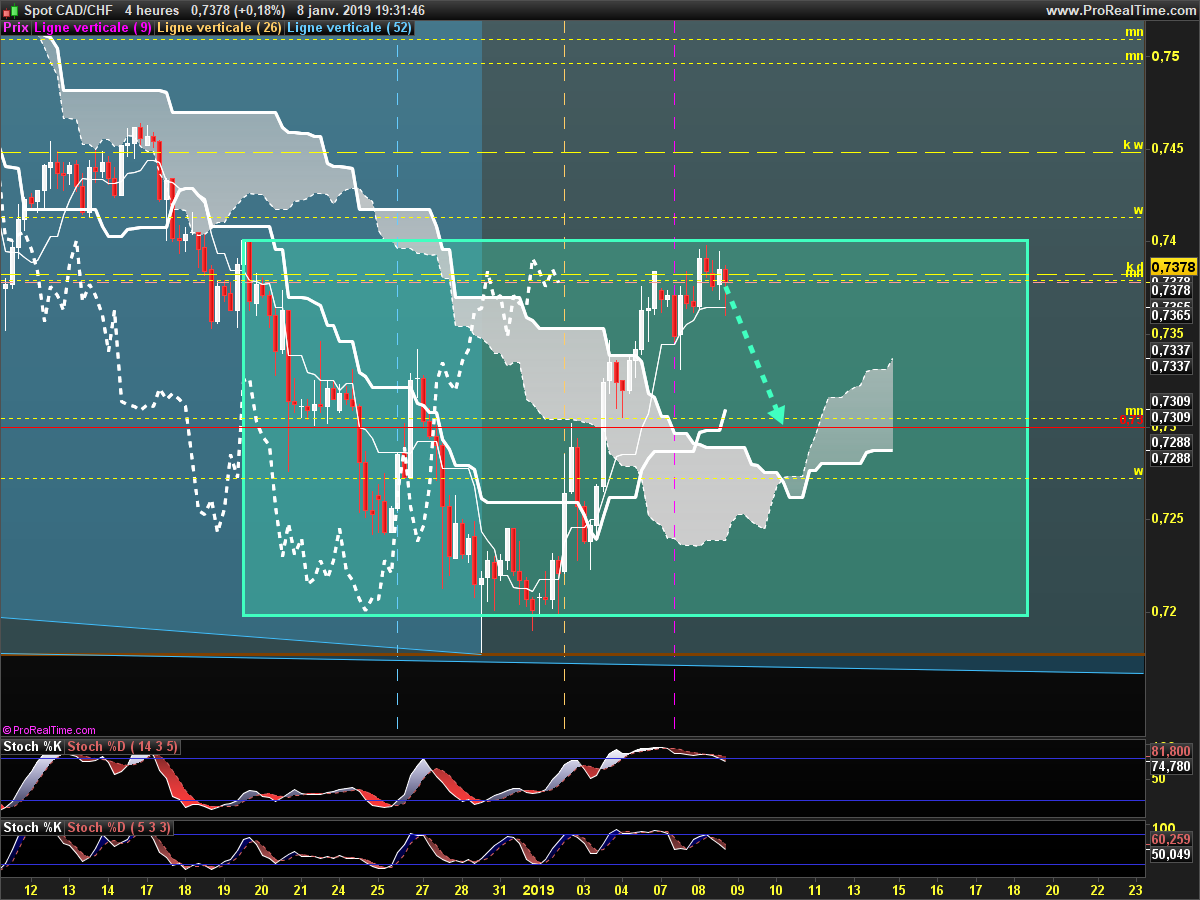Click the 60,259 stochastic value tag
This screenshot has height=900, width=1200.
[x=1171, y=840]
